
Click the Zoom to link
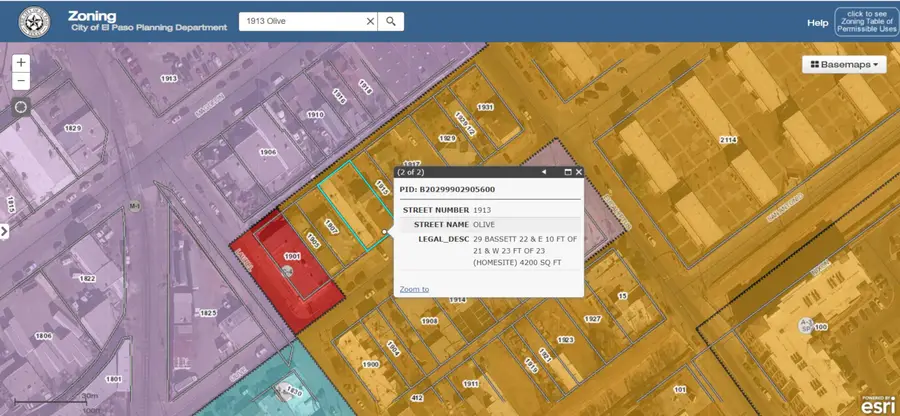click(414, 289)
